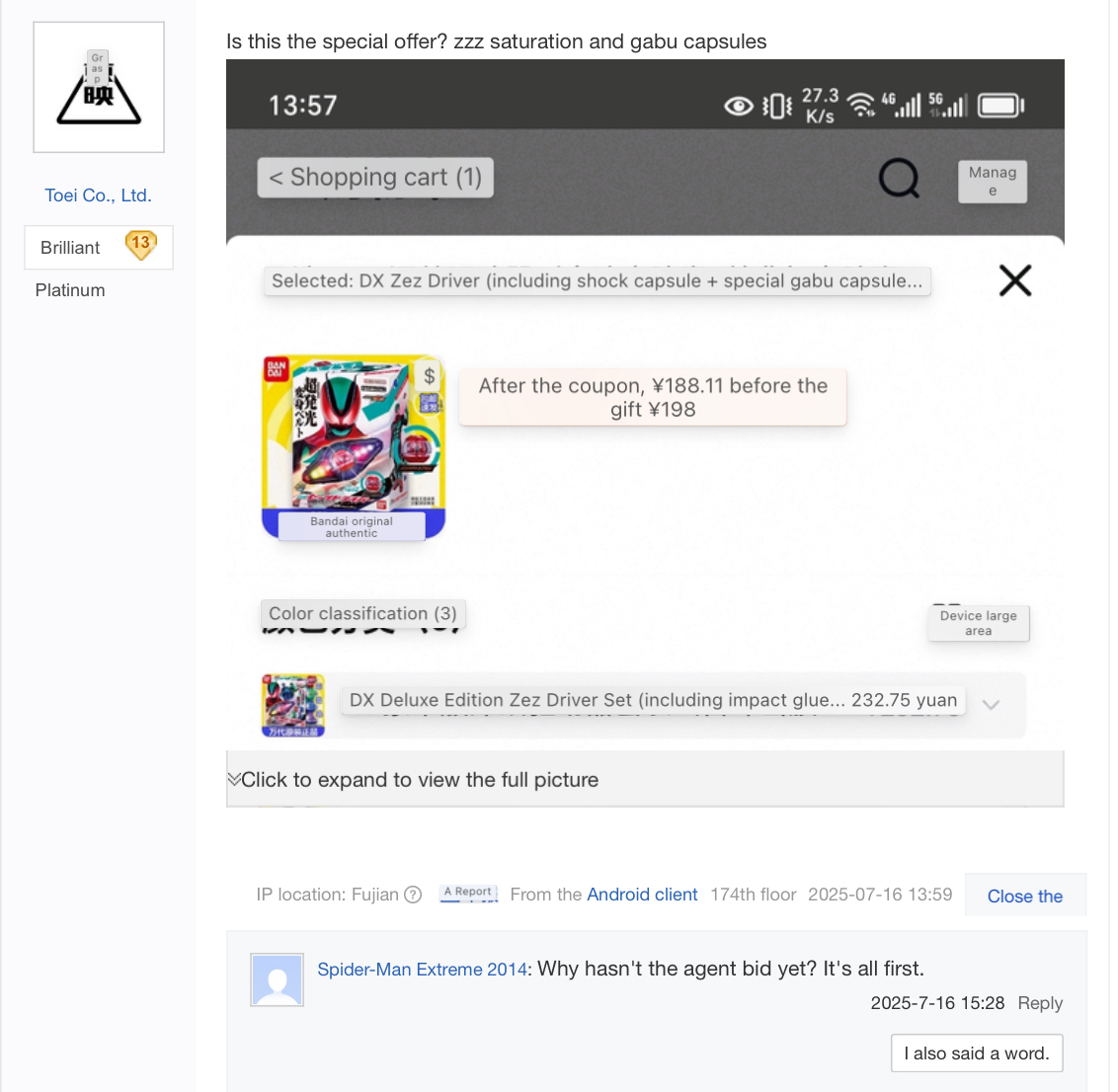Open the Toei Co., Ltd. avatar image

(99, 87)
